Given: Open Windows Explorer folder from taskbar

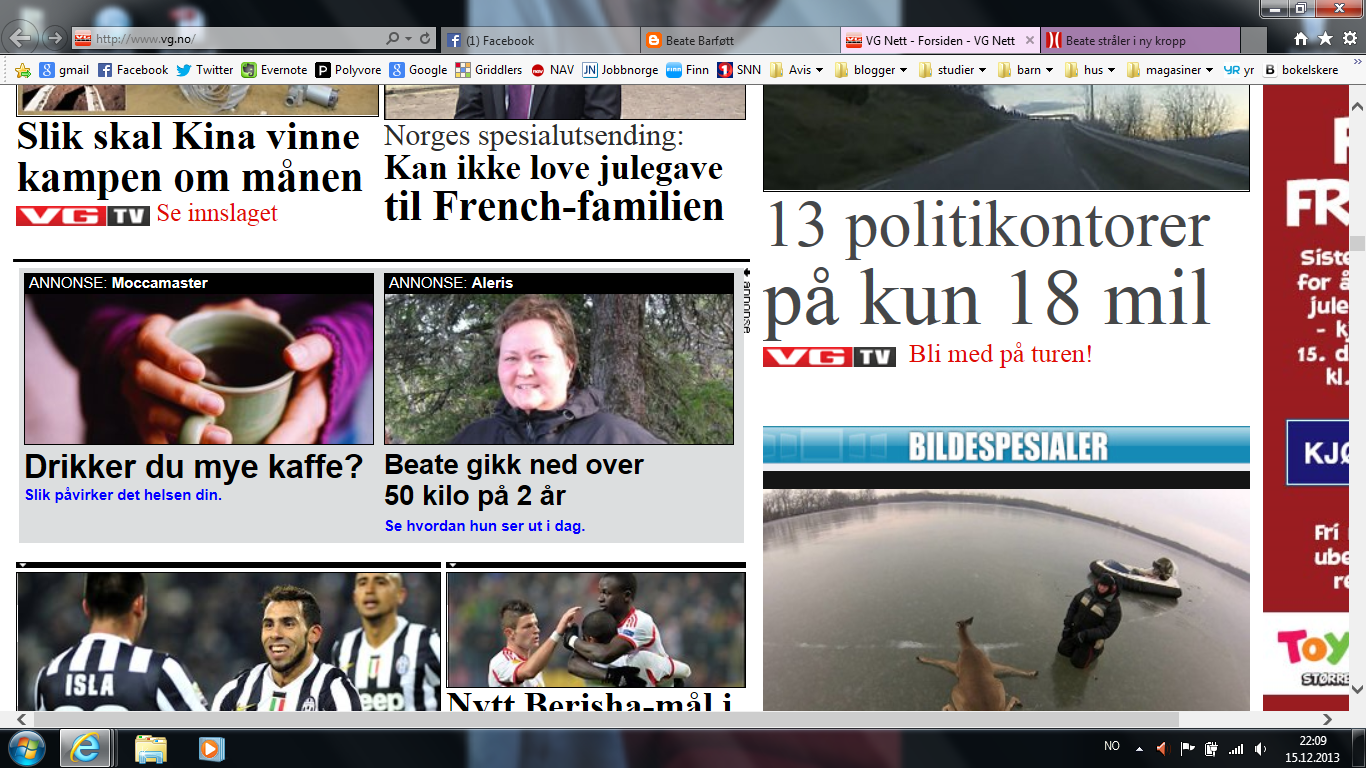Looking at the screenshot, I should pyautogui.click(x=150, y=748).
